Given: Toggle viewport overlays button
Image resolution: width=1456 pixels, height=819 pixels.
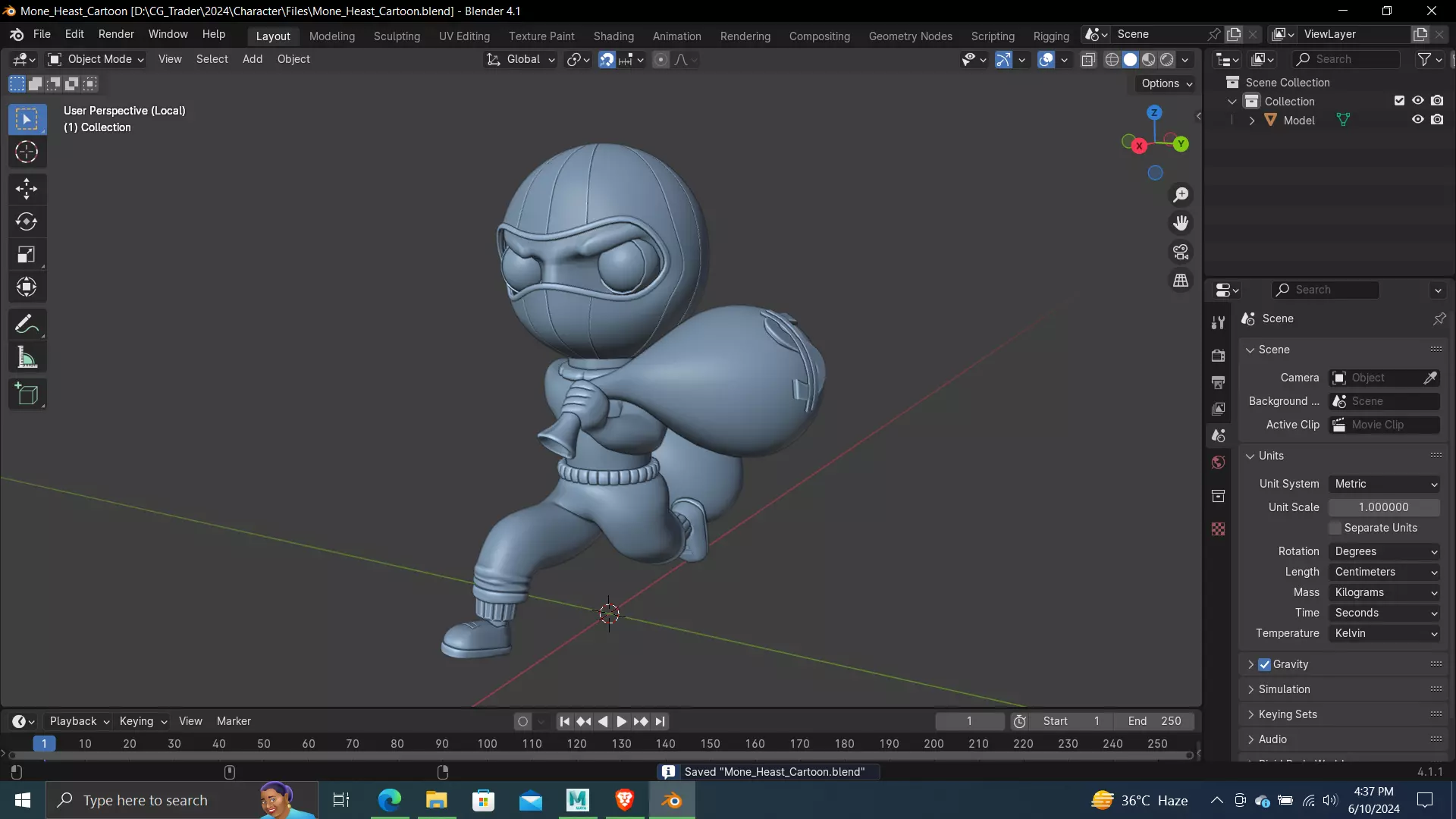Looking at the screenshot, I should 1046,59.
